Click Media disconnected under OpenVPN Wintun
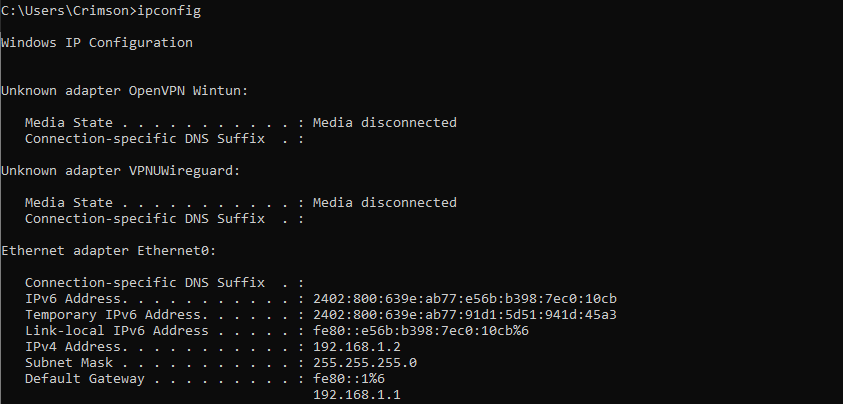Image resolution: width=843 pixels, height=404 pixels. pyautogui.click(x=384, y=123)
